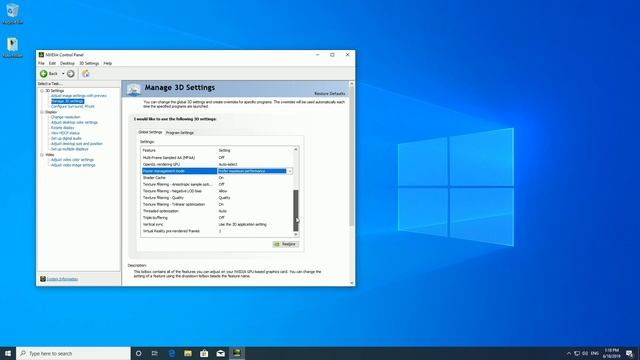640x360 pixels.
Task: Click the taskbar search box
Action: click(x=73, y=353)
